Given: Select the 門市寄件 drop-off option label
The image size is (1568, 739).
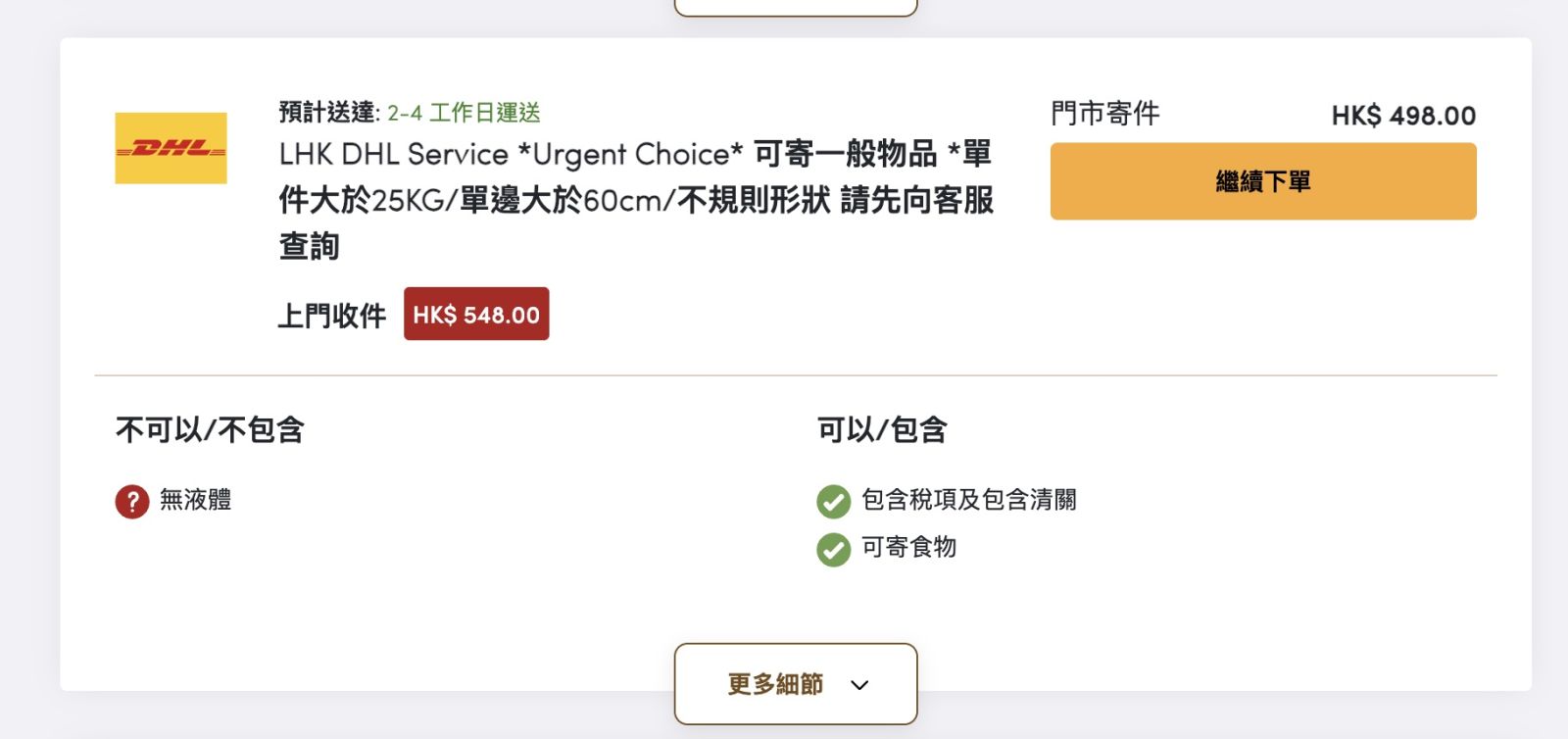Looking at the screenshot, I should click(1104, 114).
